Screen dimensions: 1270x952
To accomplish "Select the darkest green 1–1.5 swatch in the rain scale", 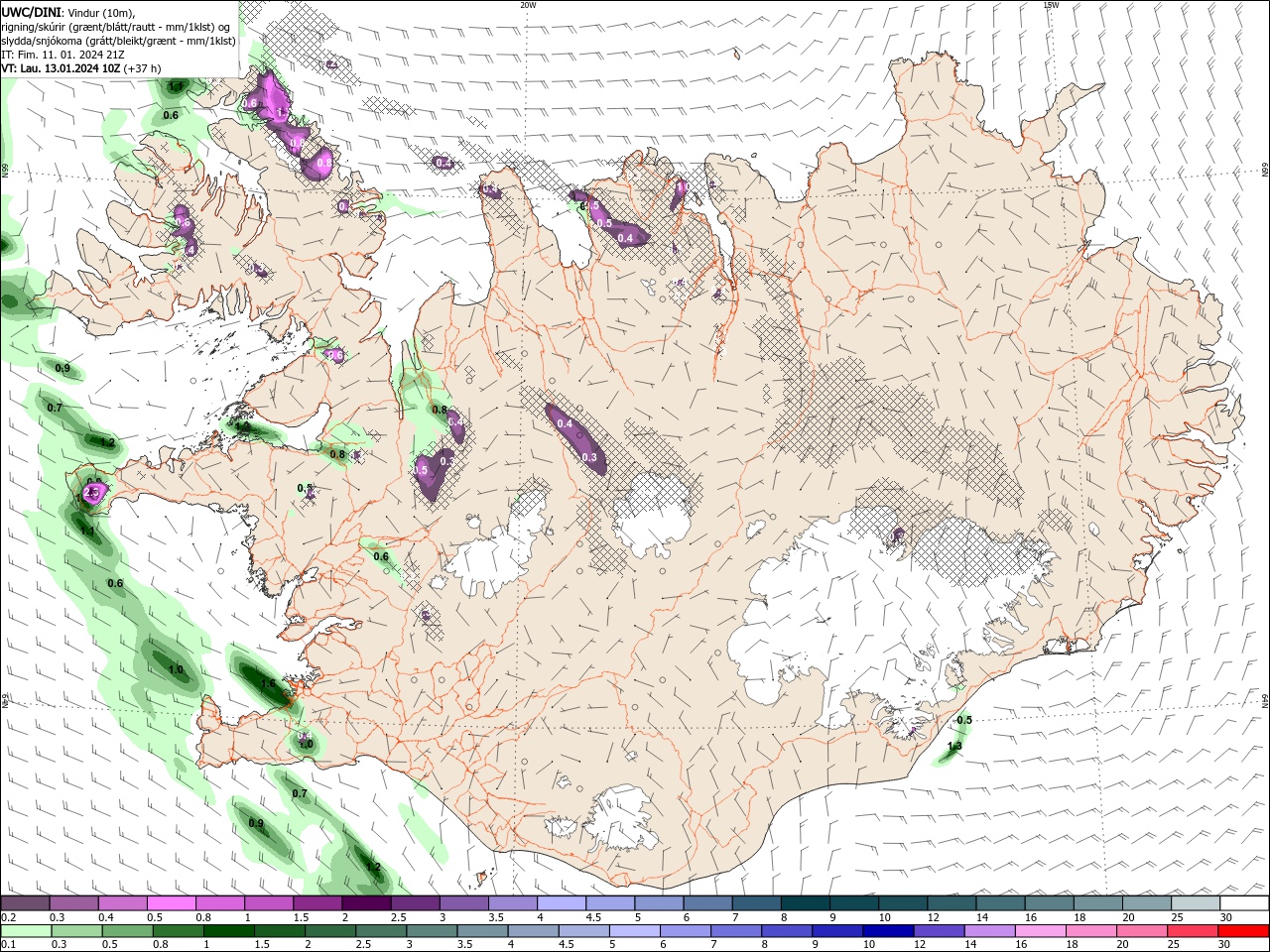I will click(x=228, y=931).
